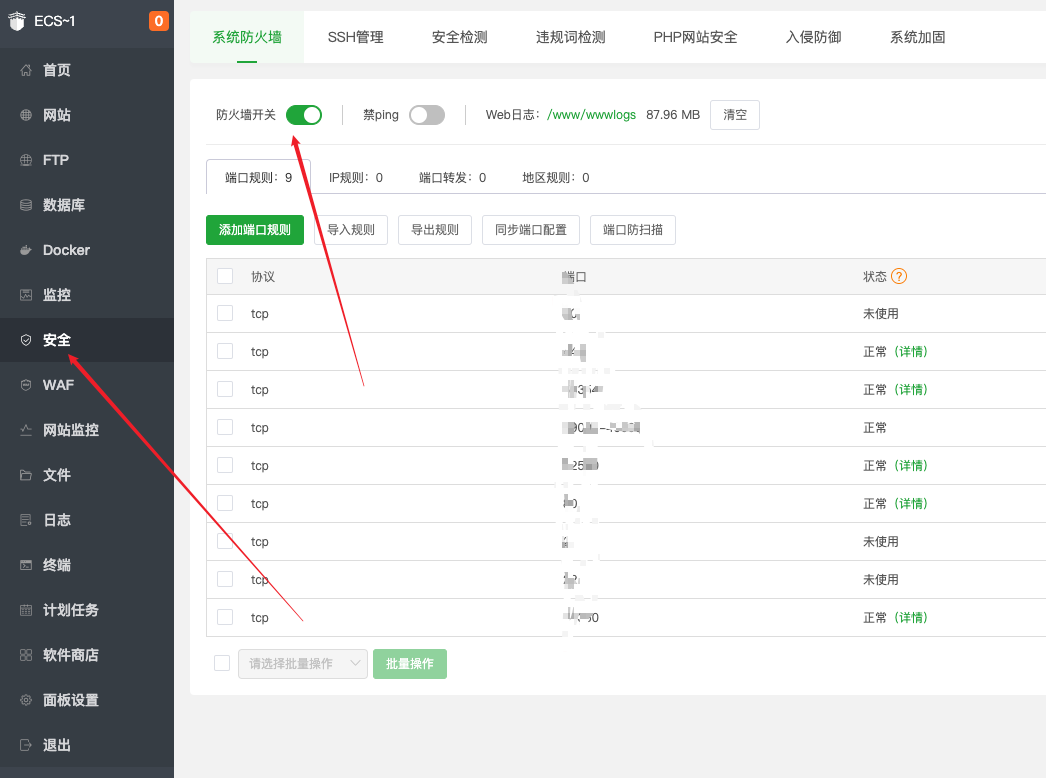Click the orange question mark next to 状态

pyautogui.click(x=899, y=276)
